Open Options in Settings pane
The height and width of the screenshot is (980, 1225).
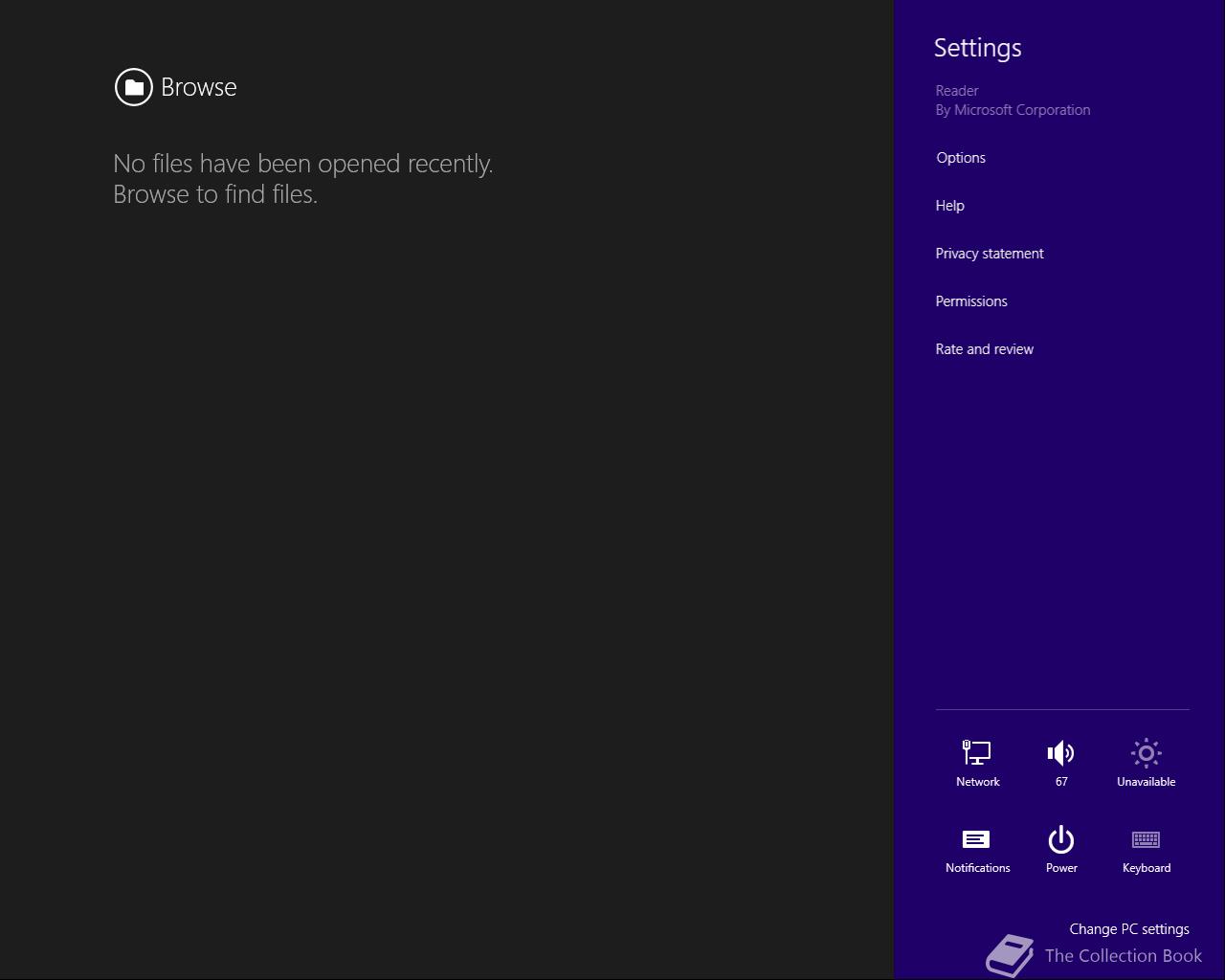coord(961,158)
